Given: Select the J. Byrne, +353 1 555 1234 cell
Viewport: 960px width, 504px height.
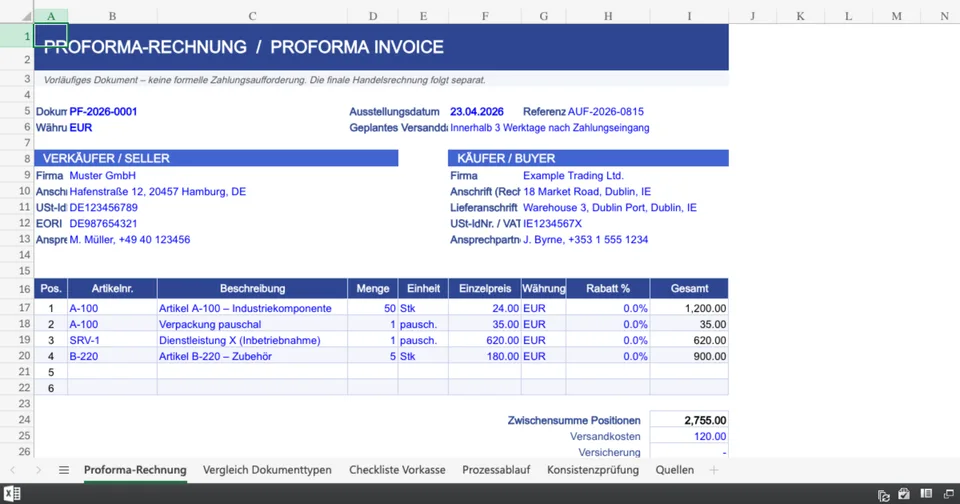Looking at the screenshot, I should click(585, 239).
